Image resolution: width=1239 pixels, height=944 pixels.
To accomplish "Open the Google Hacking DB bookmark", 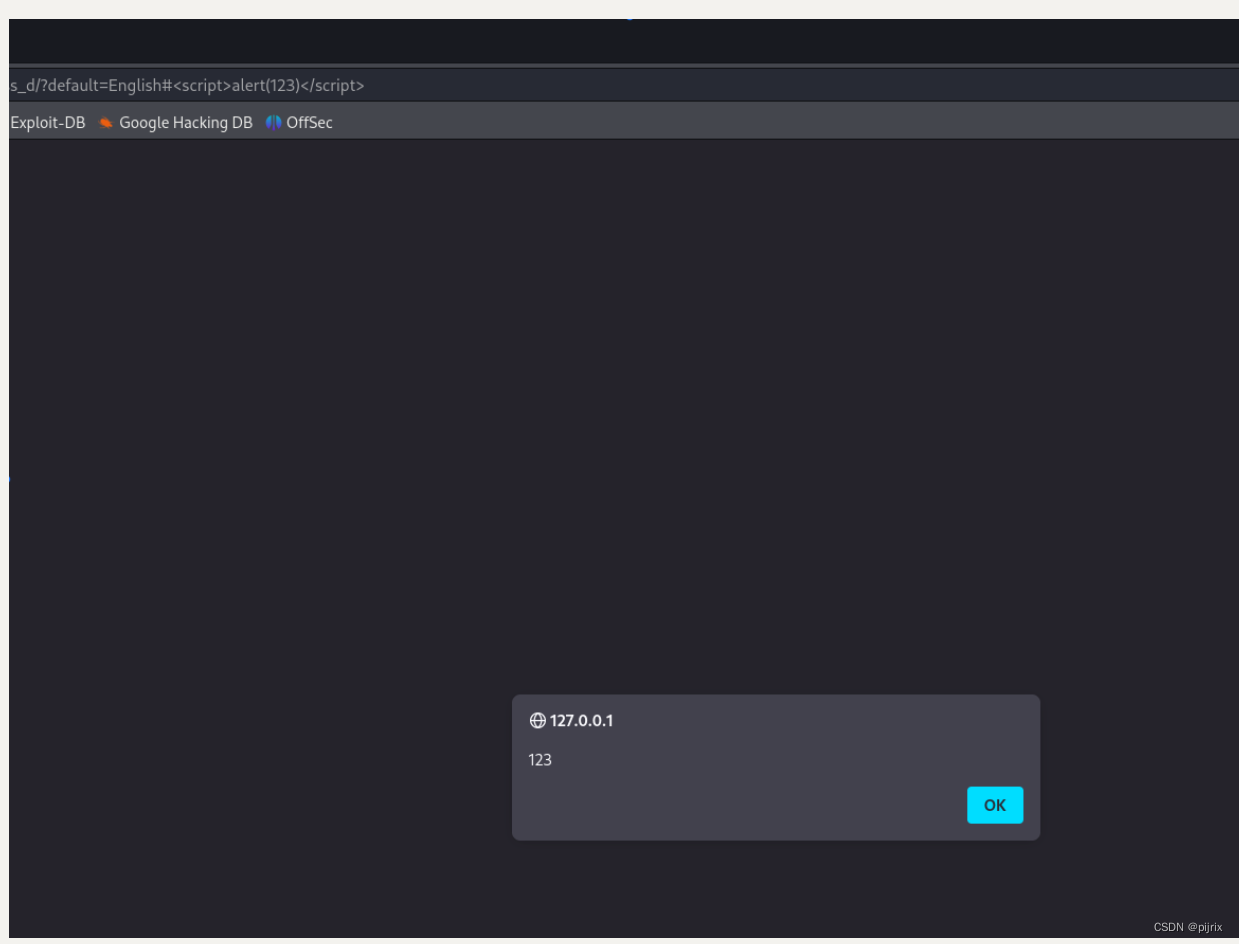I will (175, 123).
